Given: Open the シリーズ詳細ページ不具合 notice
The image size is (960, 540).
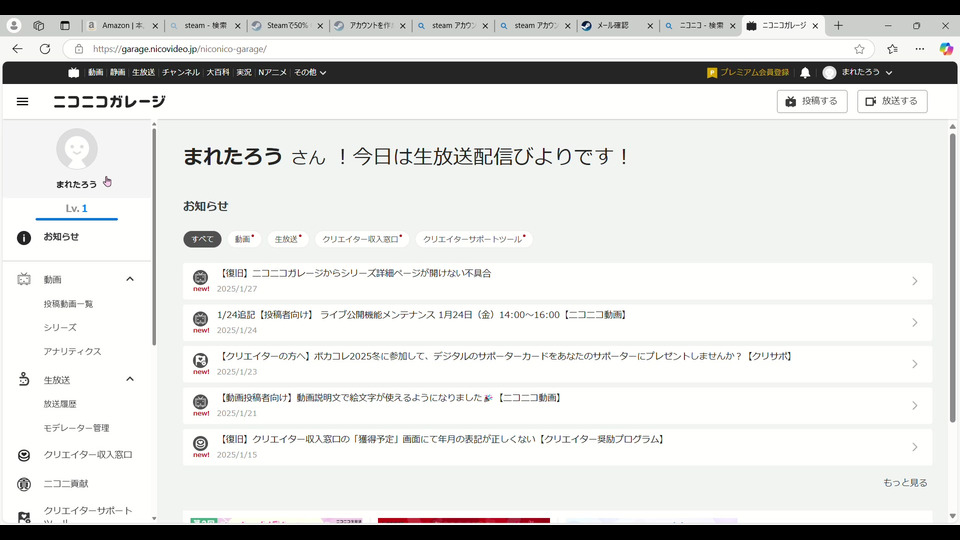Looking at the screenshot, I should (557, 281).
